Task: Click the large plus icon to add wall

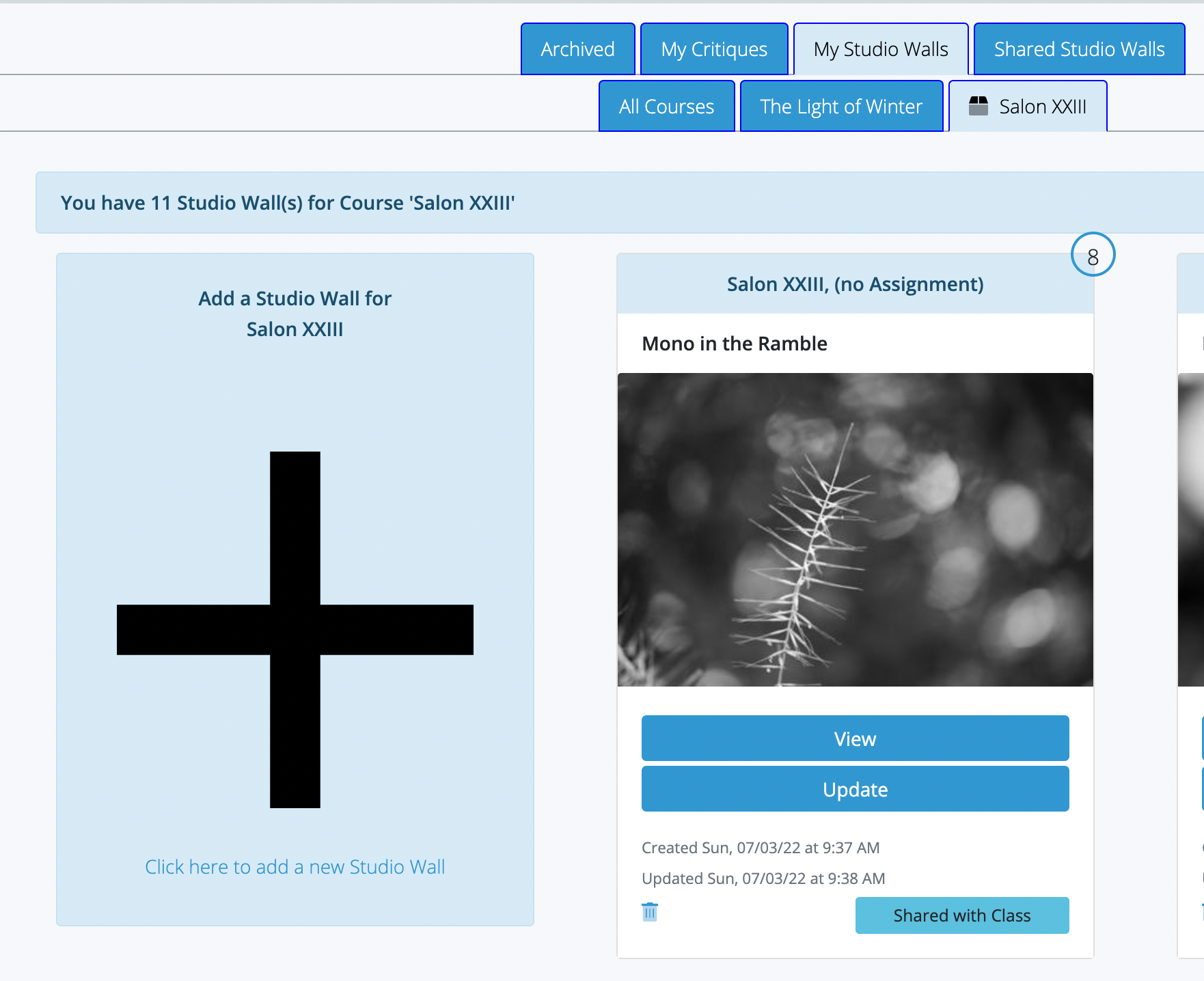Action: [295, 629]
